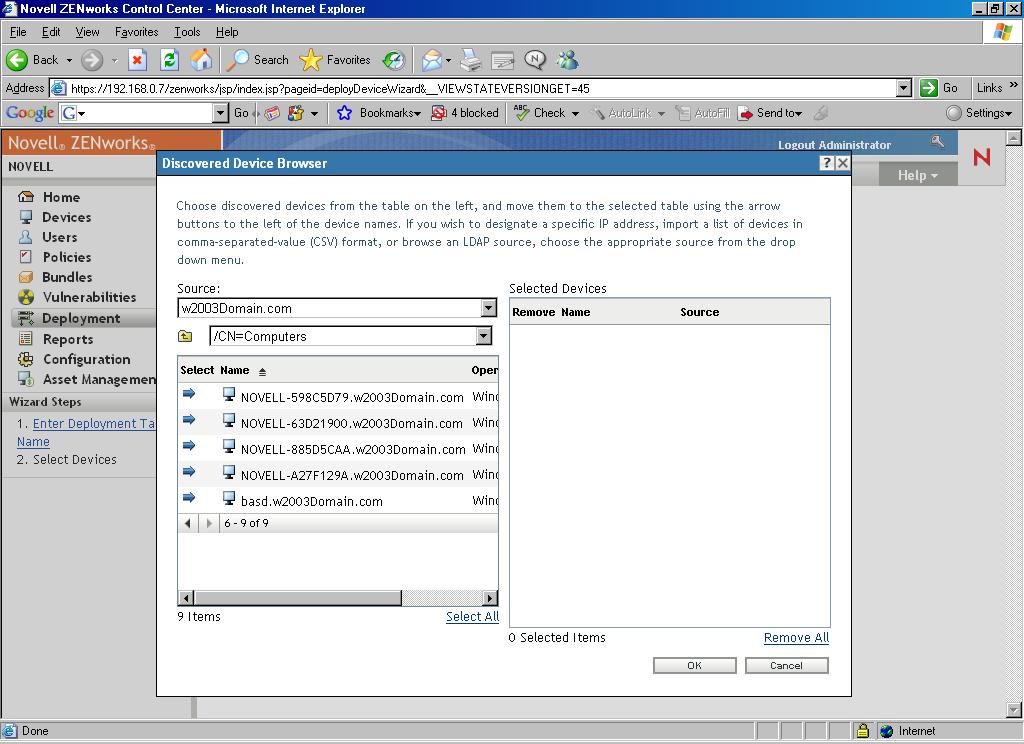Click the Mail toolbar icon
This screenshot has width=1024, height=744.
point(432,61)
